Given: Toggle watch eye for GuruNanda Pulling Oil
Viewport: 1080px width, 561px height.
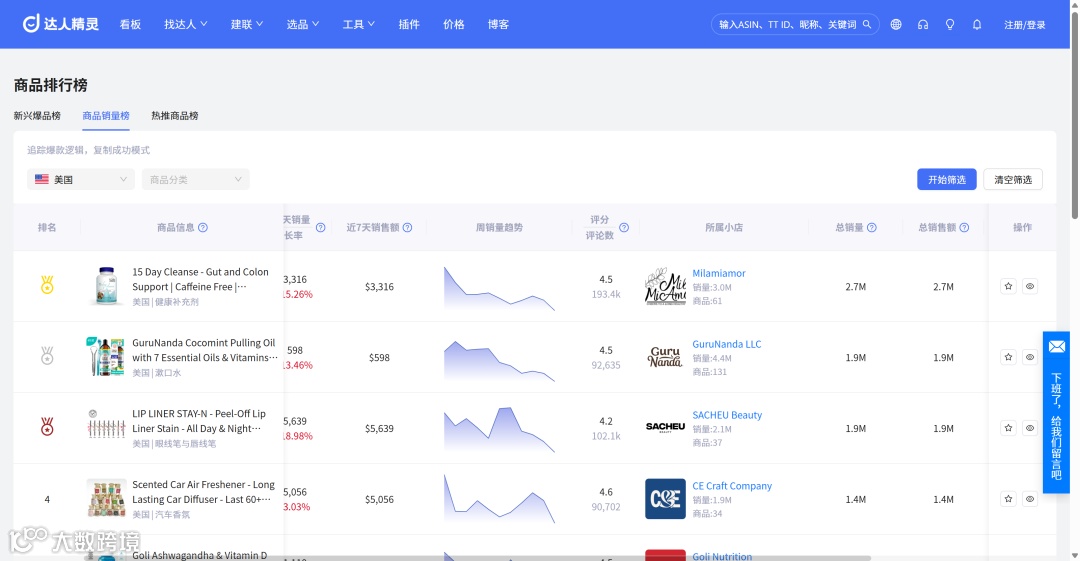Looking at the screenshot, I should click(1030, 357).
